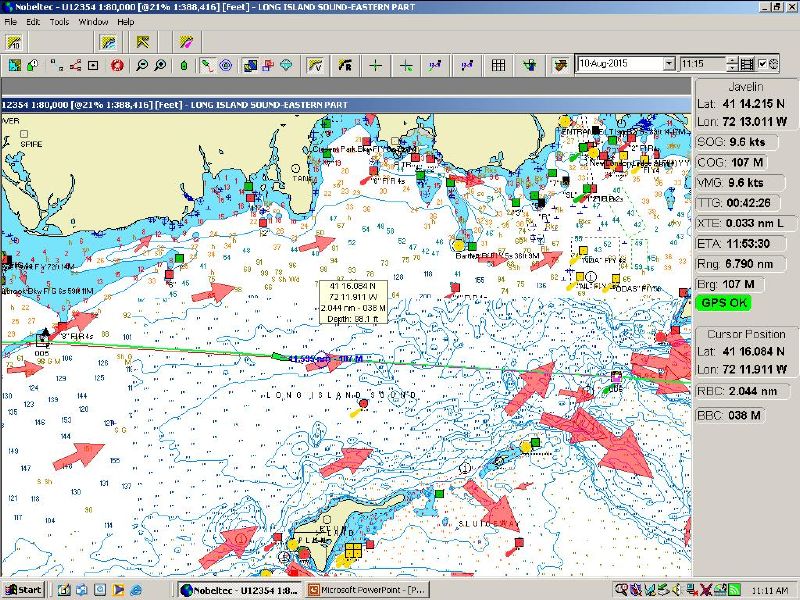Open the Window menu
800x600 pixels.
point(93,21)
